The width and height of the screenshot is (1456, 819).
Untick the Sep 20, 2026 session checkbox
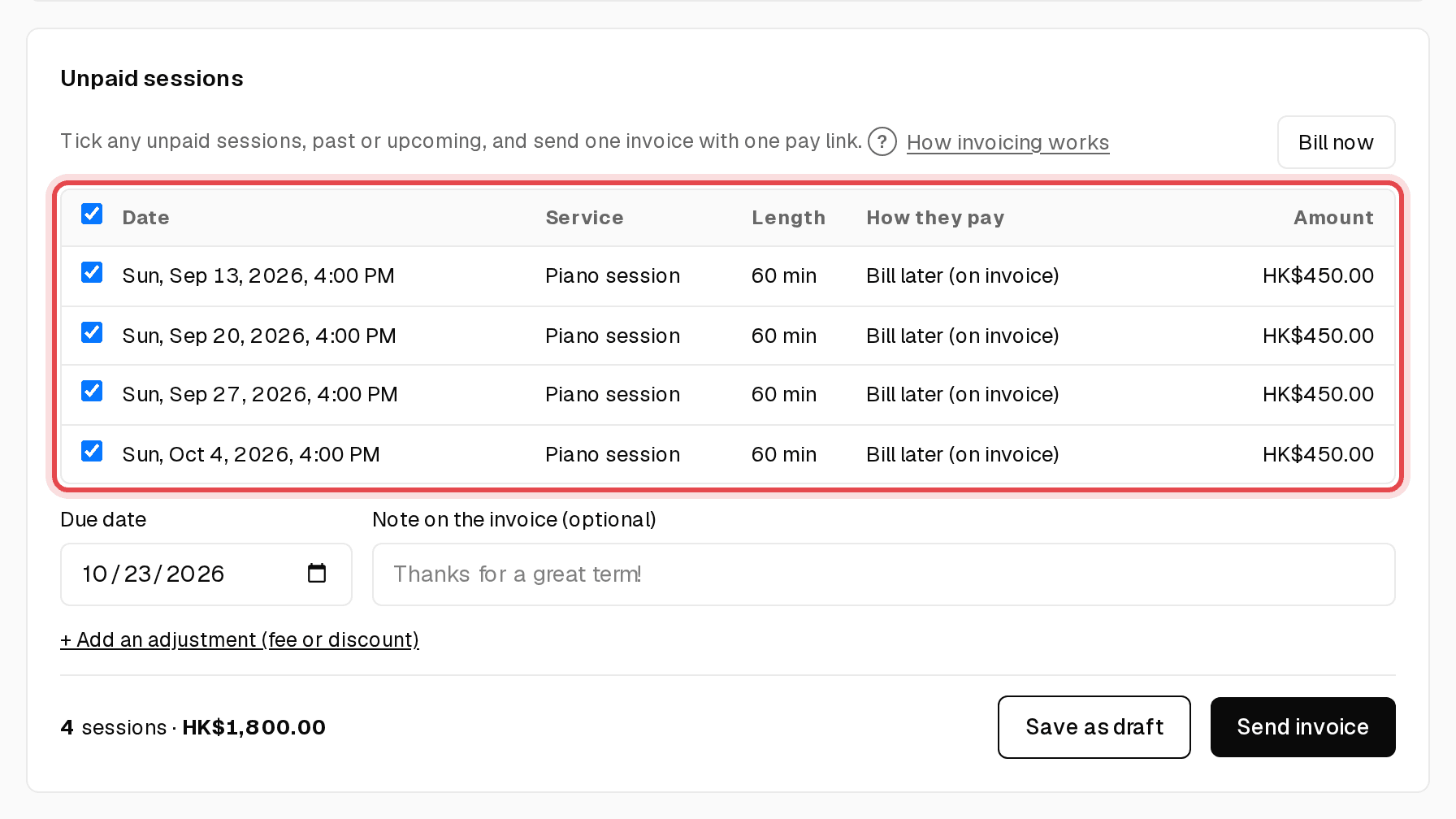pos(92,332)
